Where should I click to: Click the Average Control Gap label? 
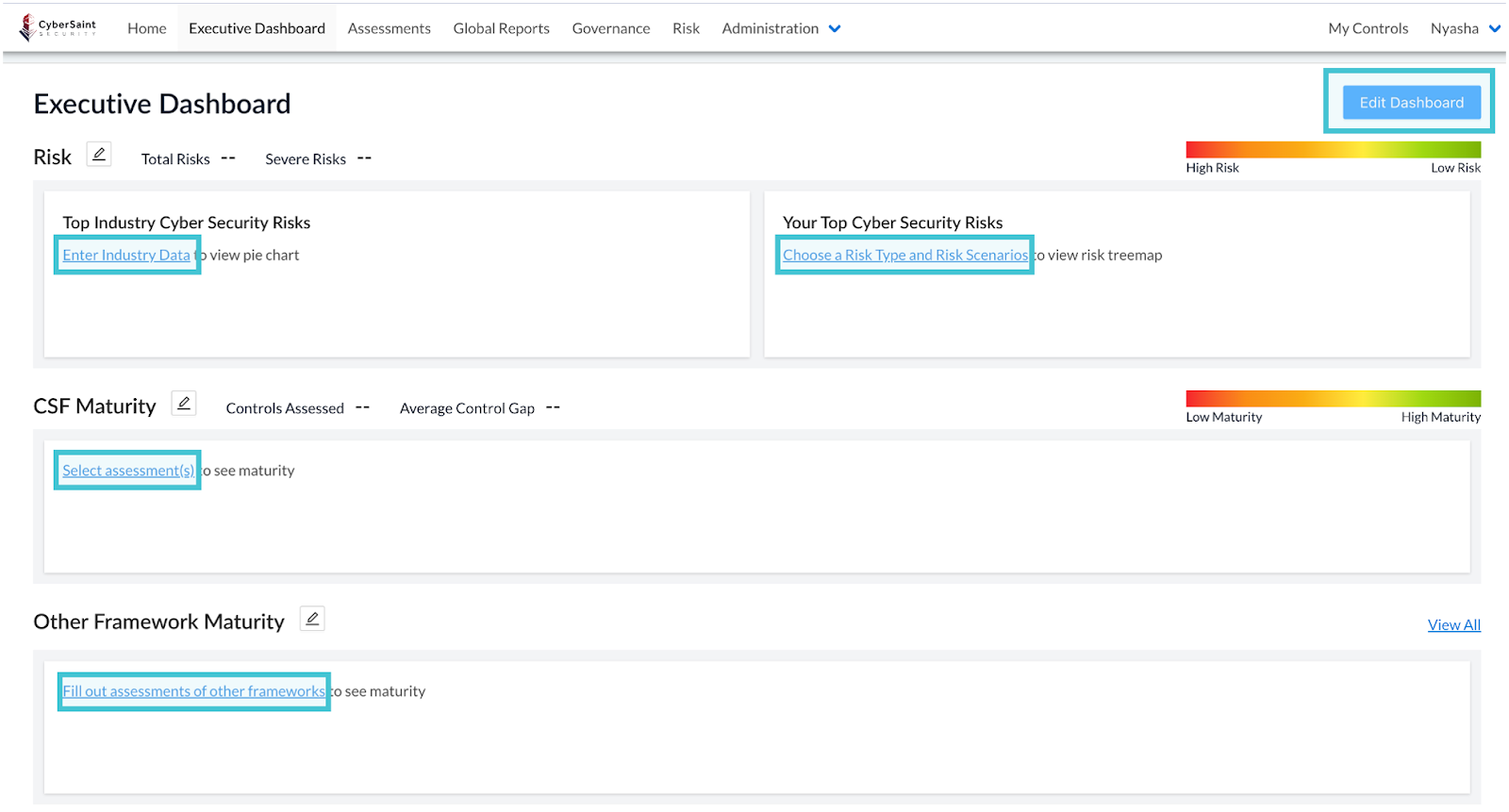click(x=467, y=407)
